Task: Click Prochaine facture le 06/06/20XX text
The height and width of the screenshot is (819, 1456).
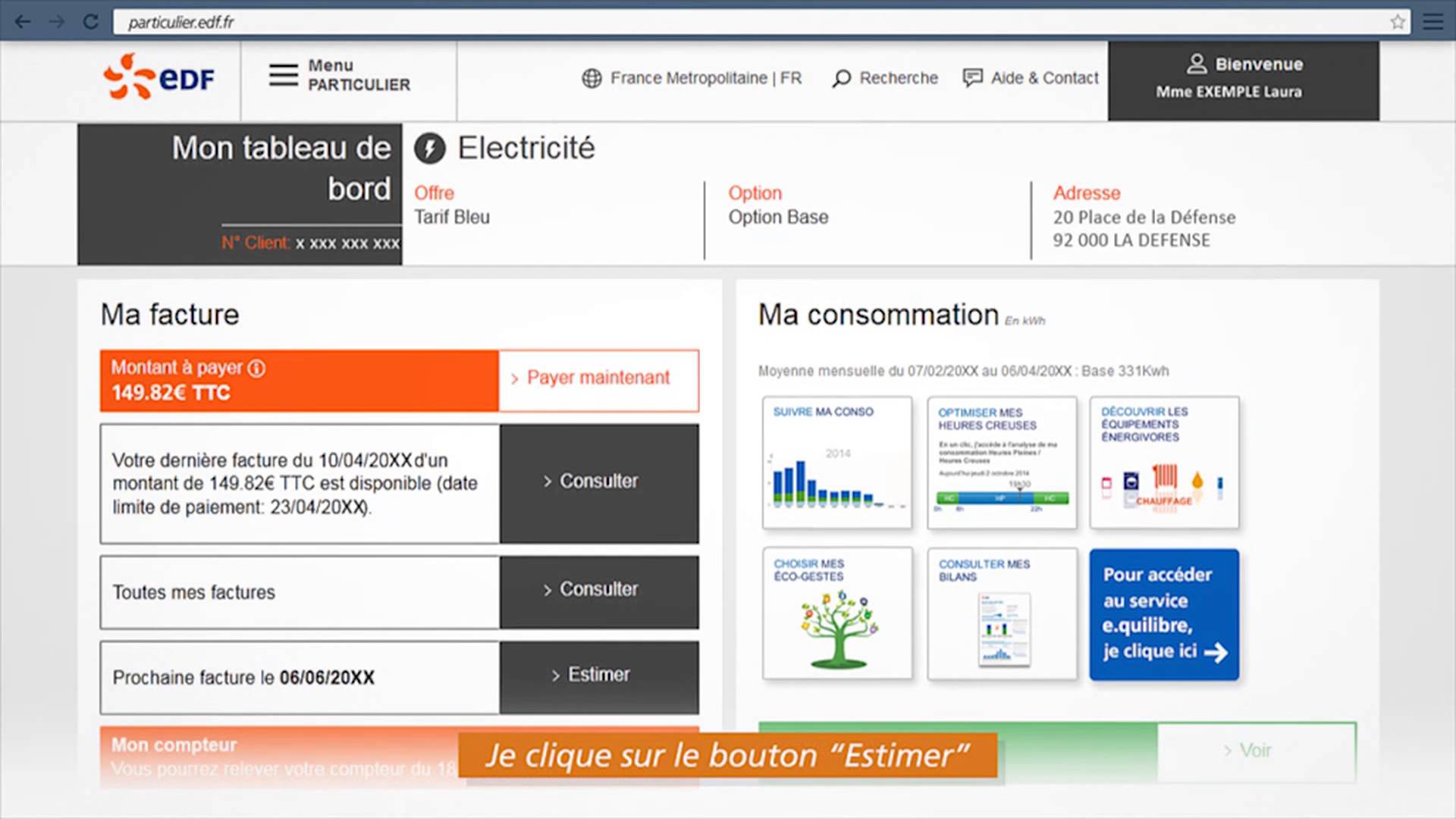Action: click(243, 678)
